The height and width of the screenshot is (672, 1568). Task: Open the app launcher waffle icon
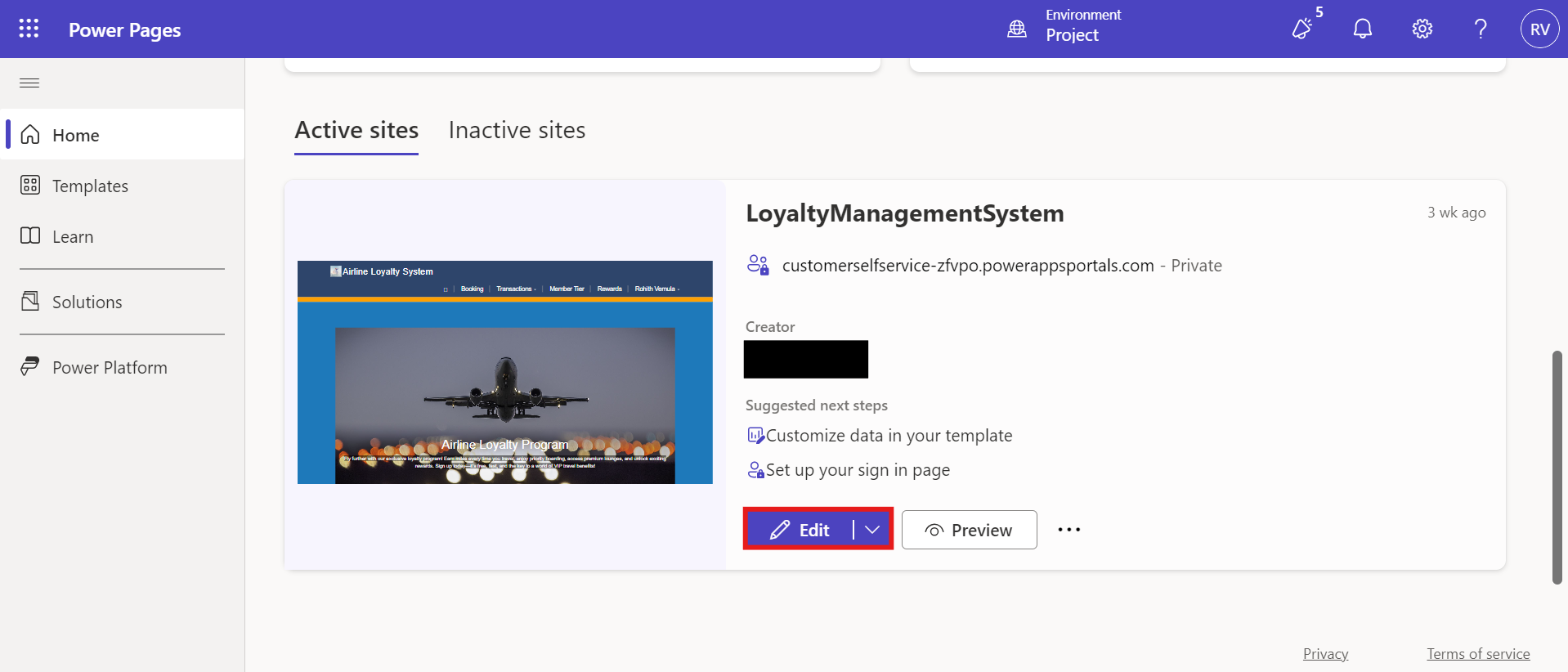29,29
